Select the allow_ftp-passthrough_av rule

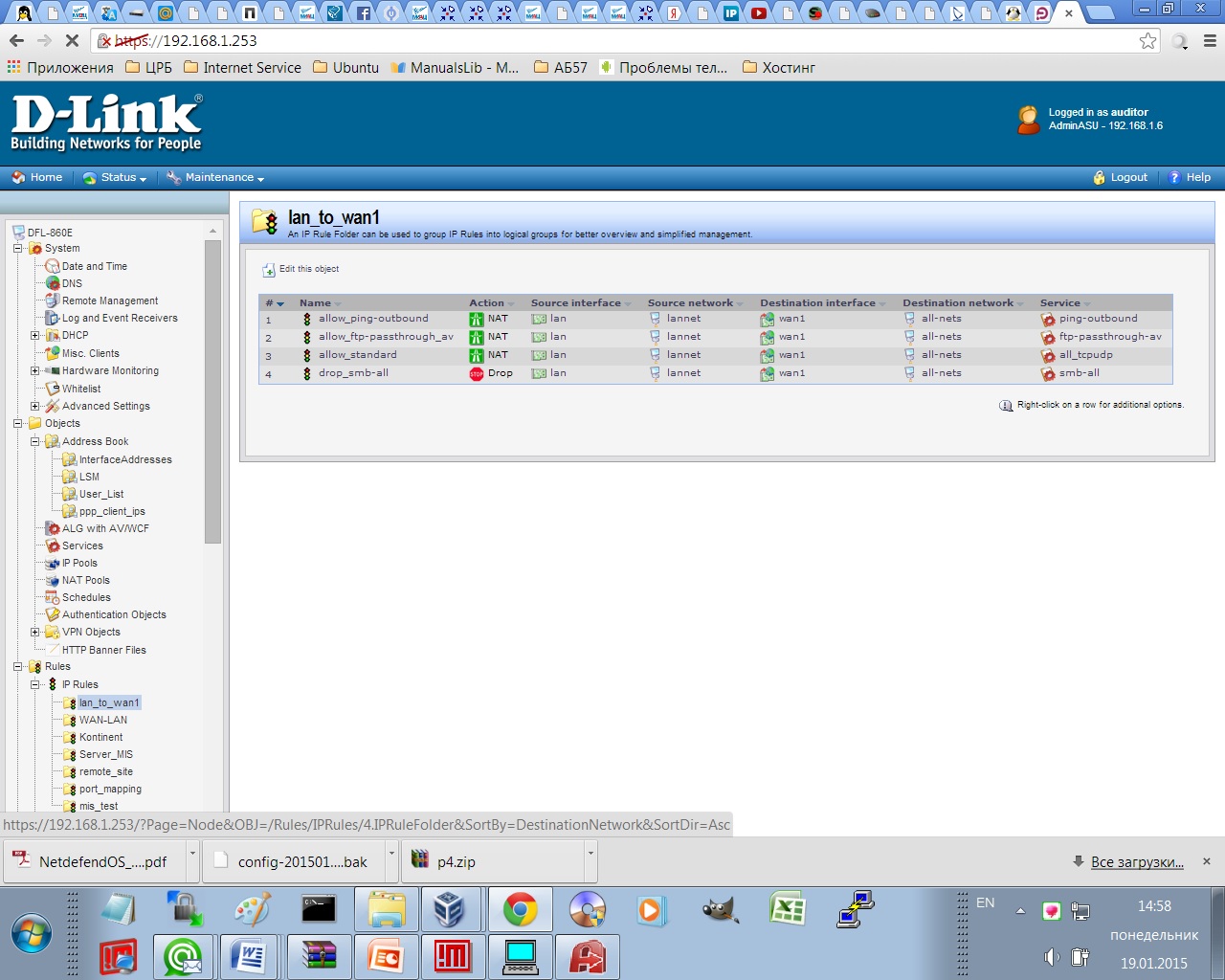pos(386,337)
